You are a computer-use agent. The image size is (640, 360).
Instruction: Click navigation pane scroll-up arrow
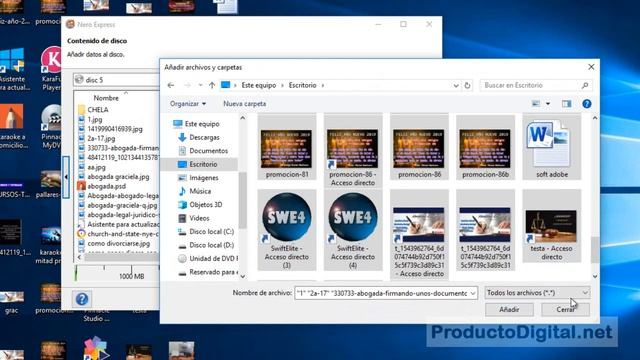[x=242, y=118]
